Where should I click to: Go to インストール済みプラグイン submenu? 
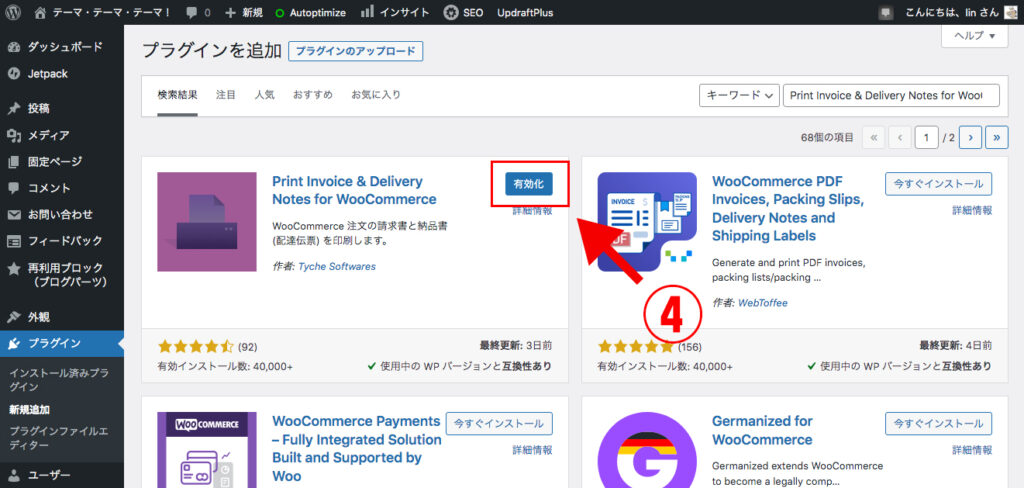point(59,380)
